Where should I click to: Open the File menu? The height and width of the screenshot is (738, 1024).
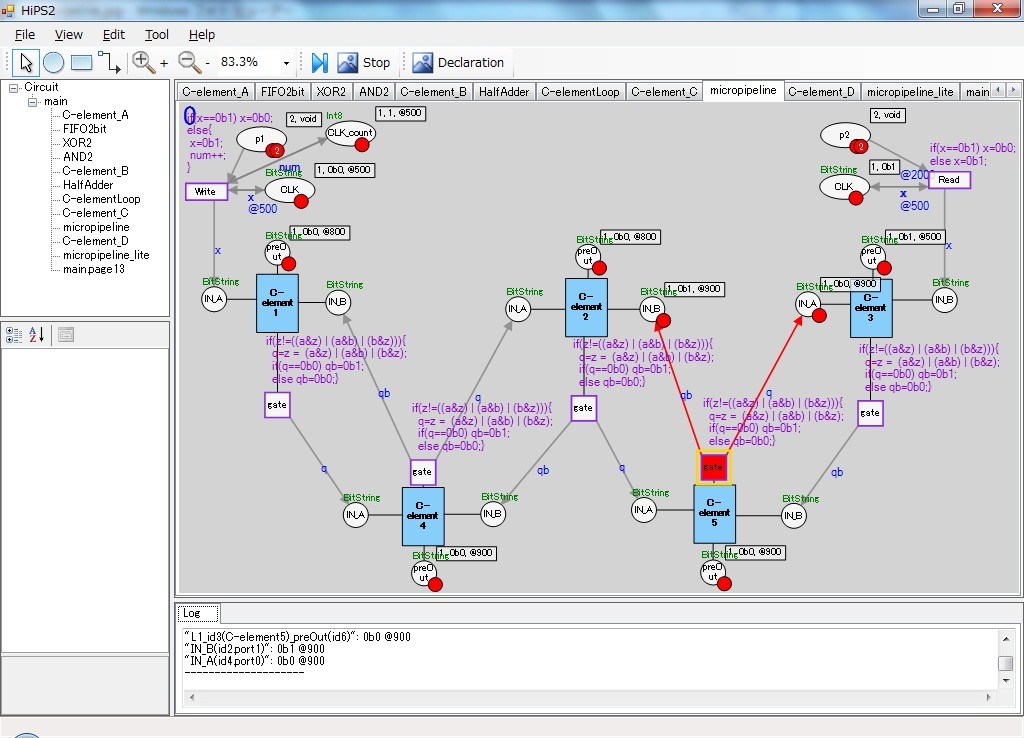pyautogui.click(x=25, y=35)
